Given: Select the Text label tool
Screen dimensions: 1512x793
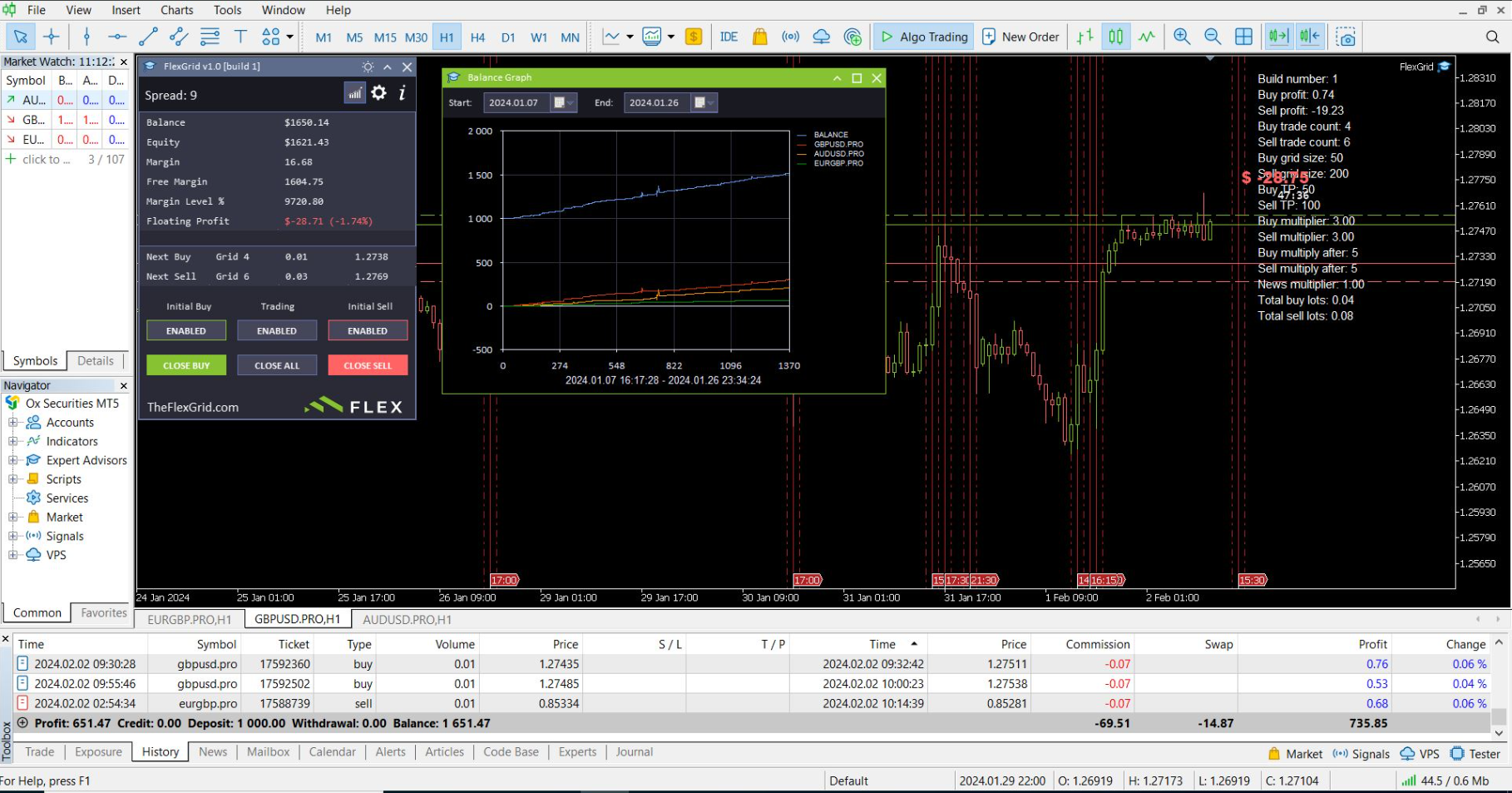Looking at the screenshot, I should tap(240, 37).
